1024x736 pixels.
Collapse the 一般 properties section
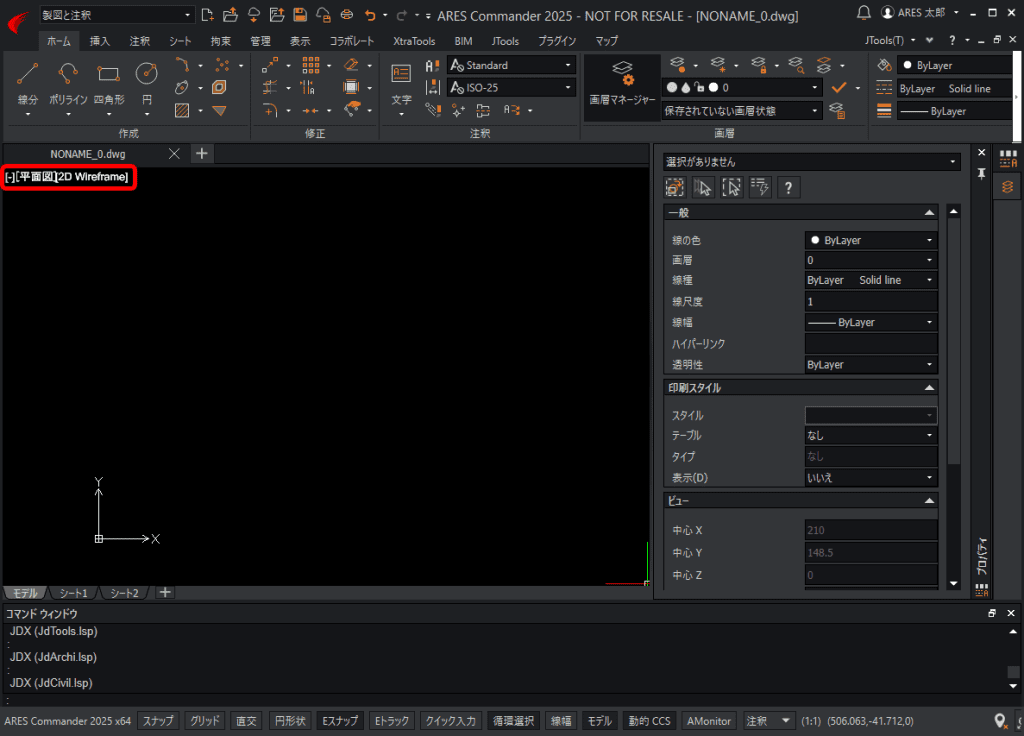[929, 212]
